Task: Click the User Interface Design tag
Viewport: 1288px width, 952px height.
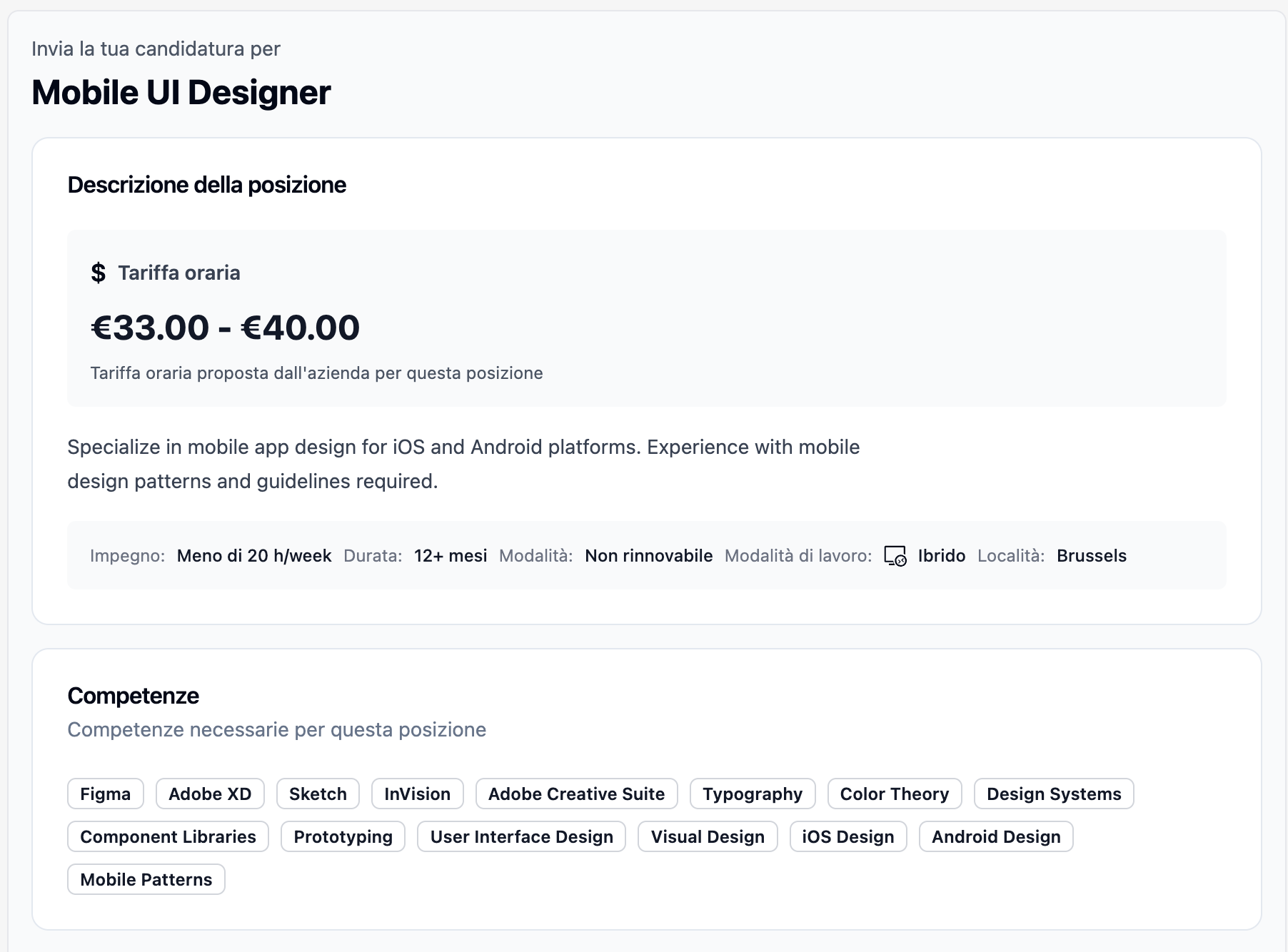Action: 521,836
